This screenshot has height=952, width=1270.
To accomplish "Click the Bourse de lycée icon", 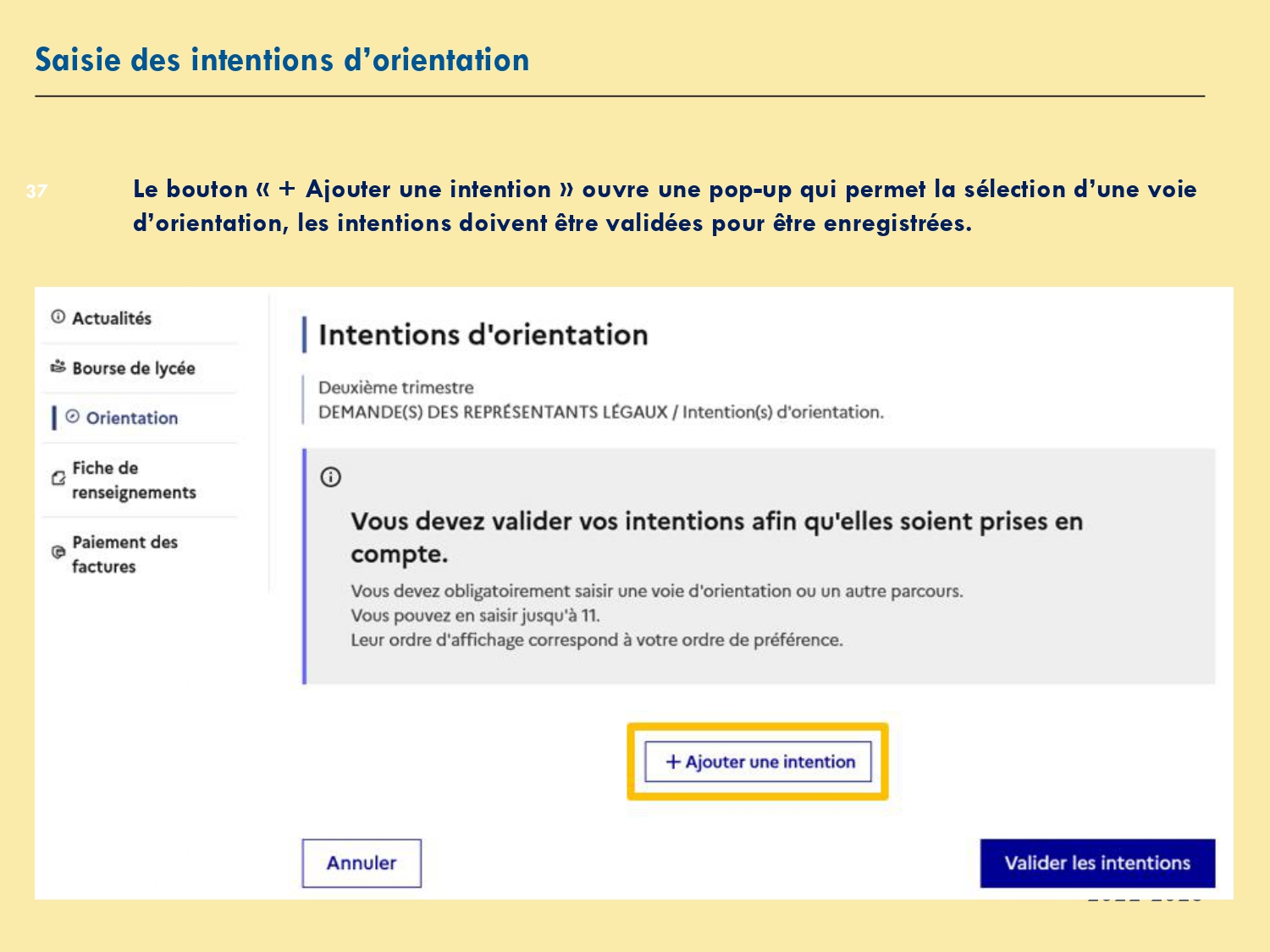I will tap(58, 367).
